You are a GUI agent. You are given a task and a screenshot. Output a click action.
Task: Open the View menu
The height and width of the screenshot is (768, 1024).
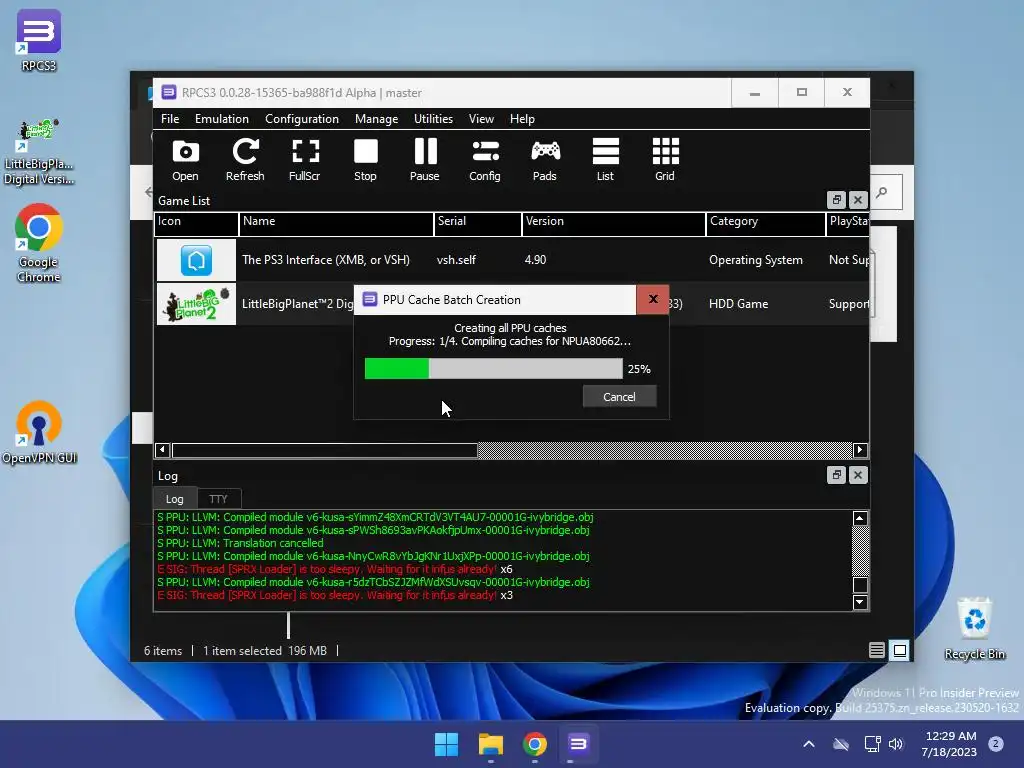pos(481,119)
